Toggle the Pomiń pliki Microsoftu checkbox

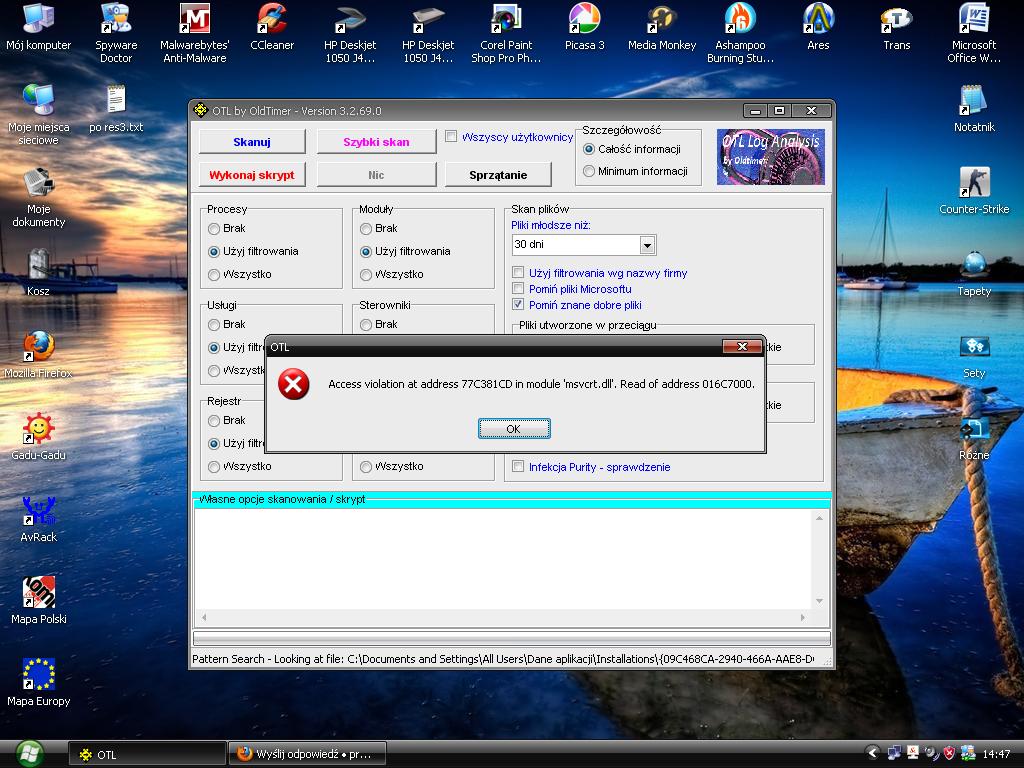(518, 289)
